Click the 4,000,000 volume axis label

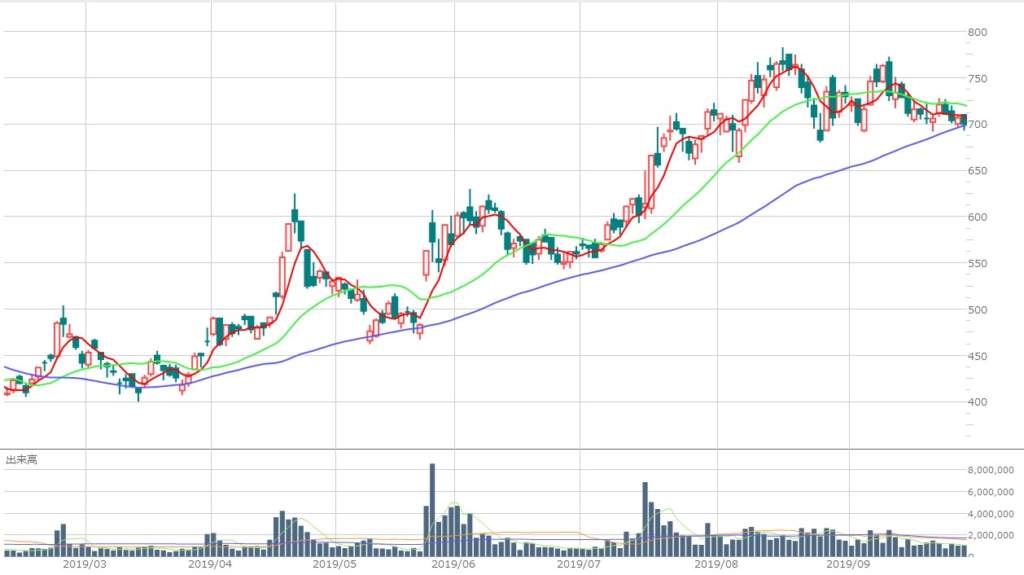990,514
